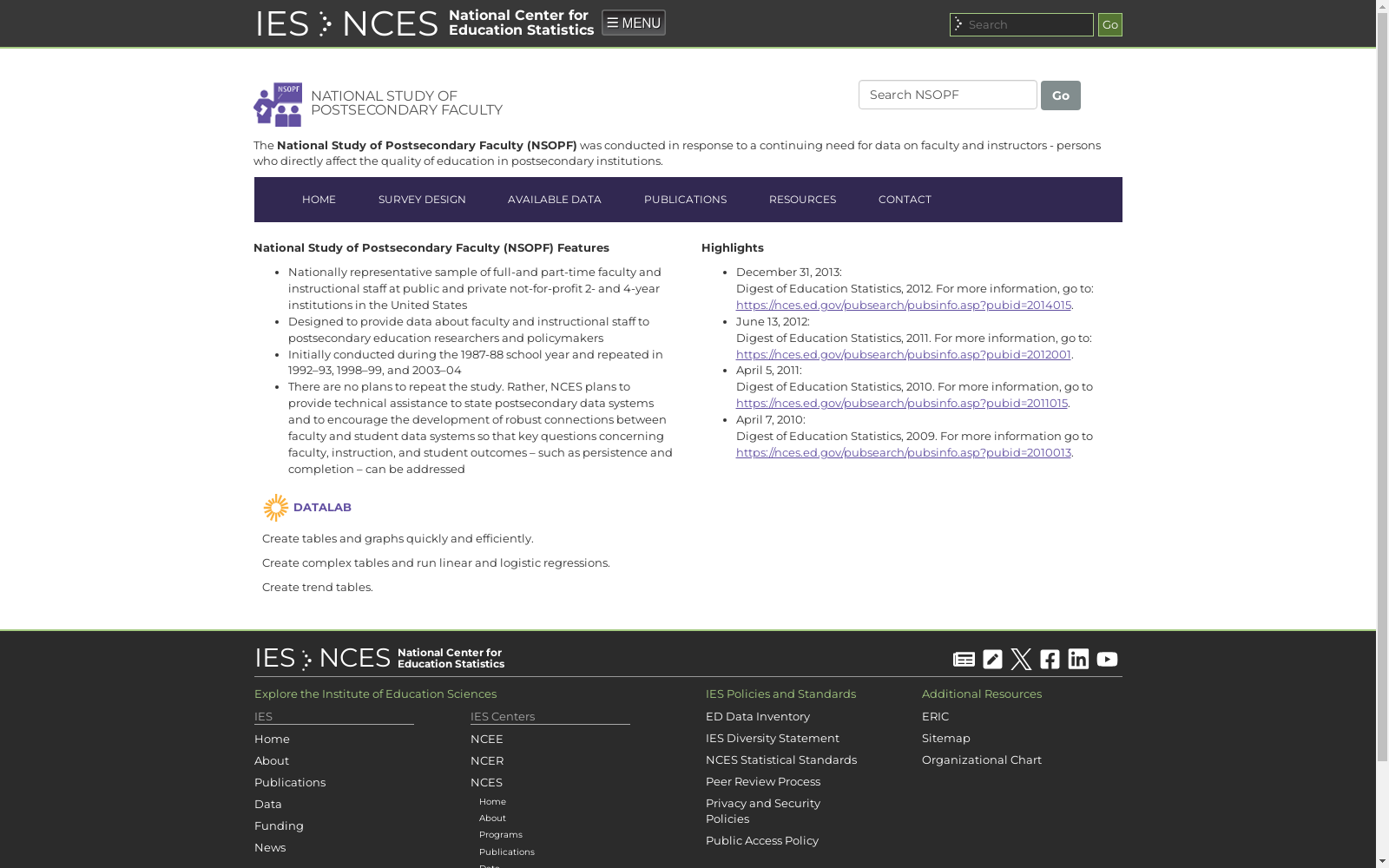This screenshot has width=1389, height=868.
Task: Open the Facebook icon in the footer
Action: 1050,660
